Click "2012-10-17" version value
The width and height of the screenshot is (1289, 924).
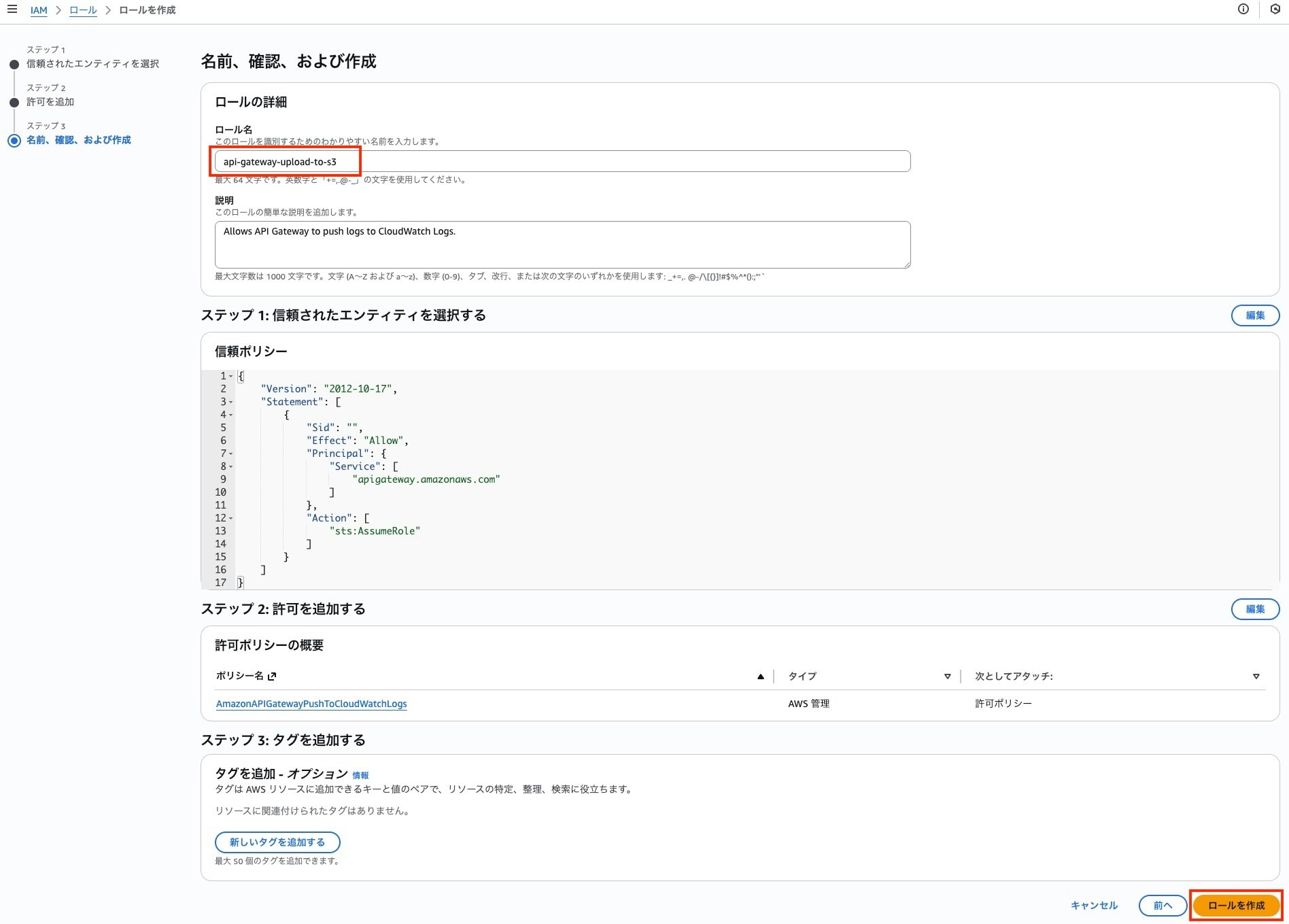pos(358,389)
